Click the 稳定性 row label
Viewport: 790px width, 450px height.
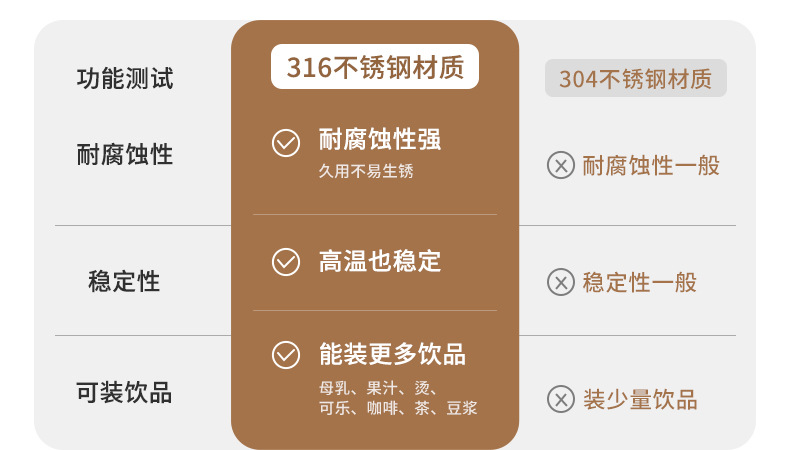125,281
